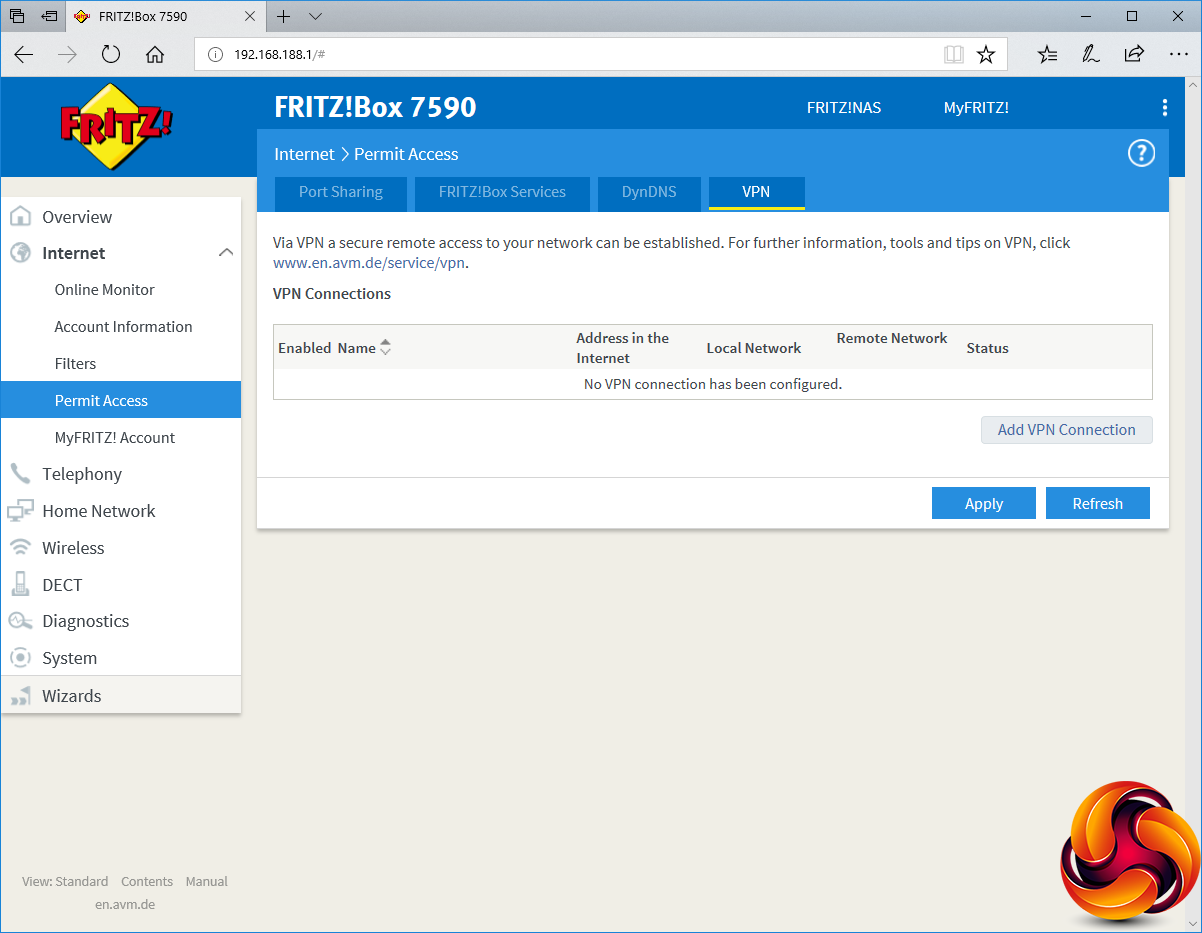The width and height of the screenshot is (1202, 933).
Task: Open the favorites hub icon
Action: click(x=1047, y=55)
